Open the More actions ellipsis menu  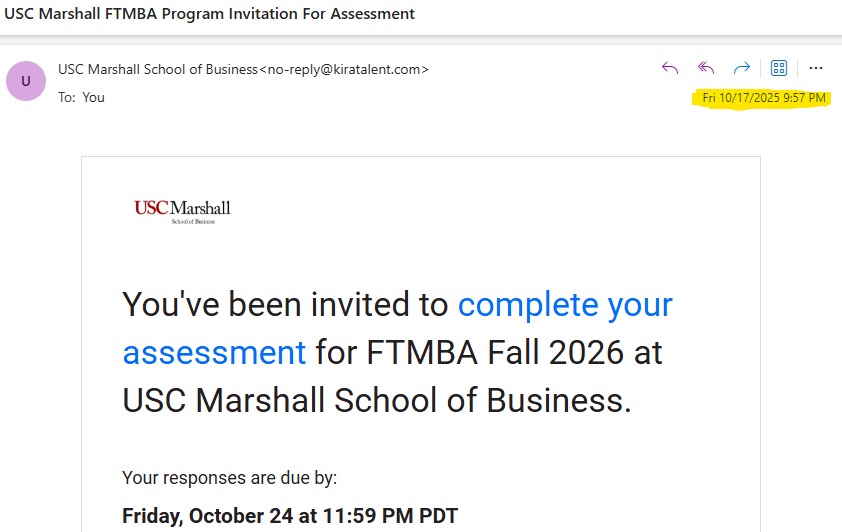tap(816, 68)
